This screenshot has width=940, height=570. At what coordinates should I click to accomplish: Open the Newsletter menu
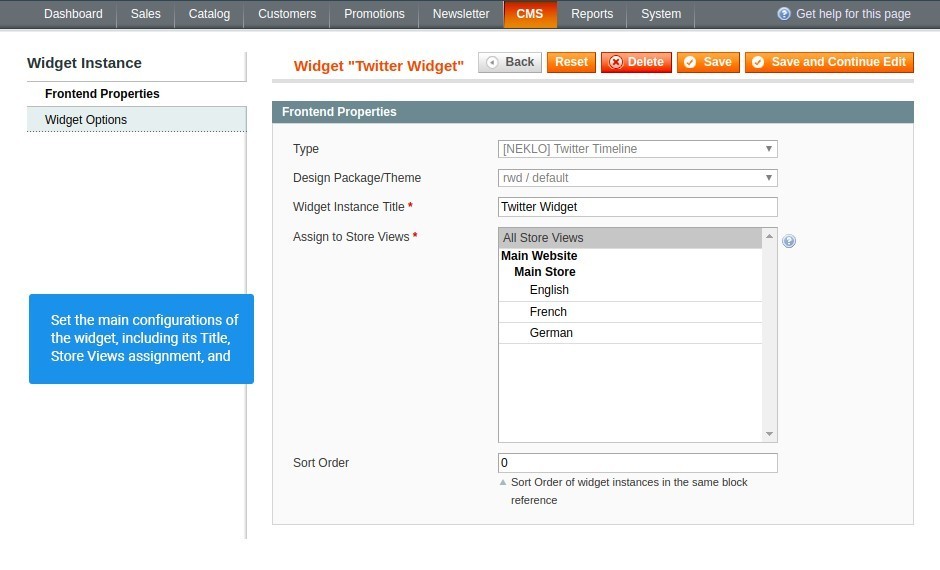point(461,14)
